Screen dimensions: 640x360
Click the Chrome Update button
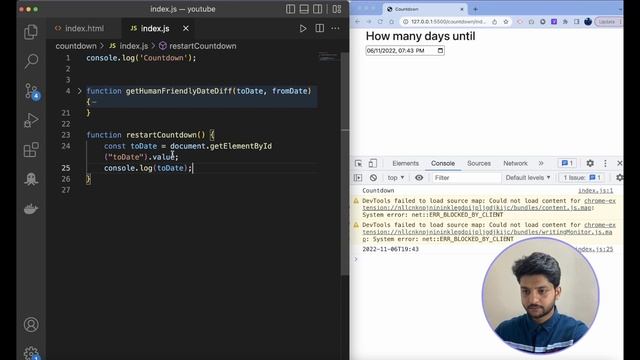pyautogui.click(x=607, y=22)
